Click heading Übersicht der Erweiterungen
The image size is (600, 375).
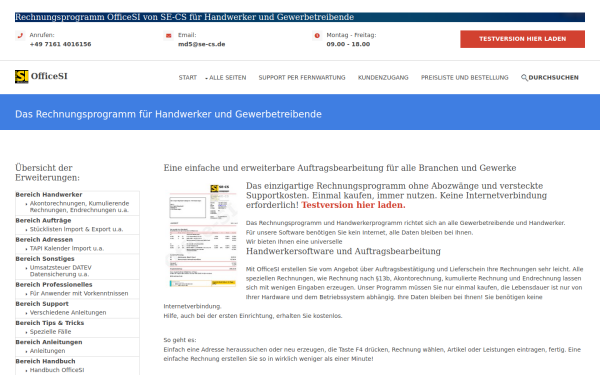coord(47,173)
